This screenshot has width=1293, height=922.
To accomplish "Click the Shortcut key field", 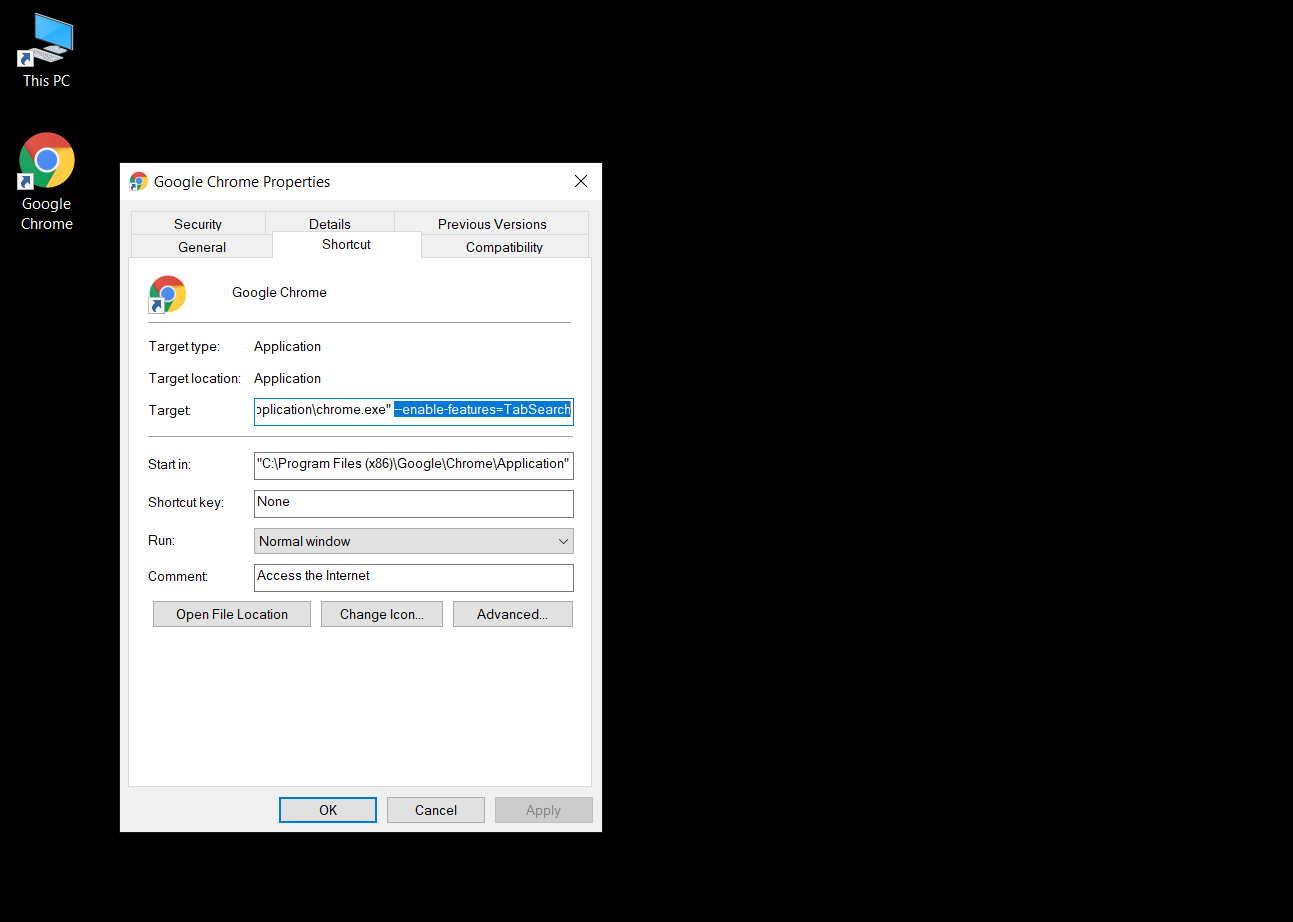I will 413,503.
